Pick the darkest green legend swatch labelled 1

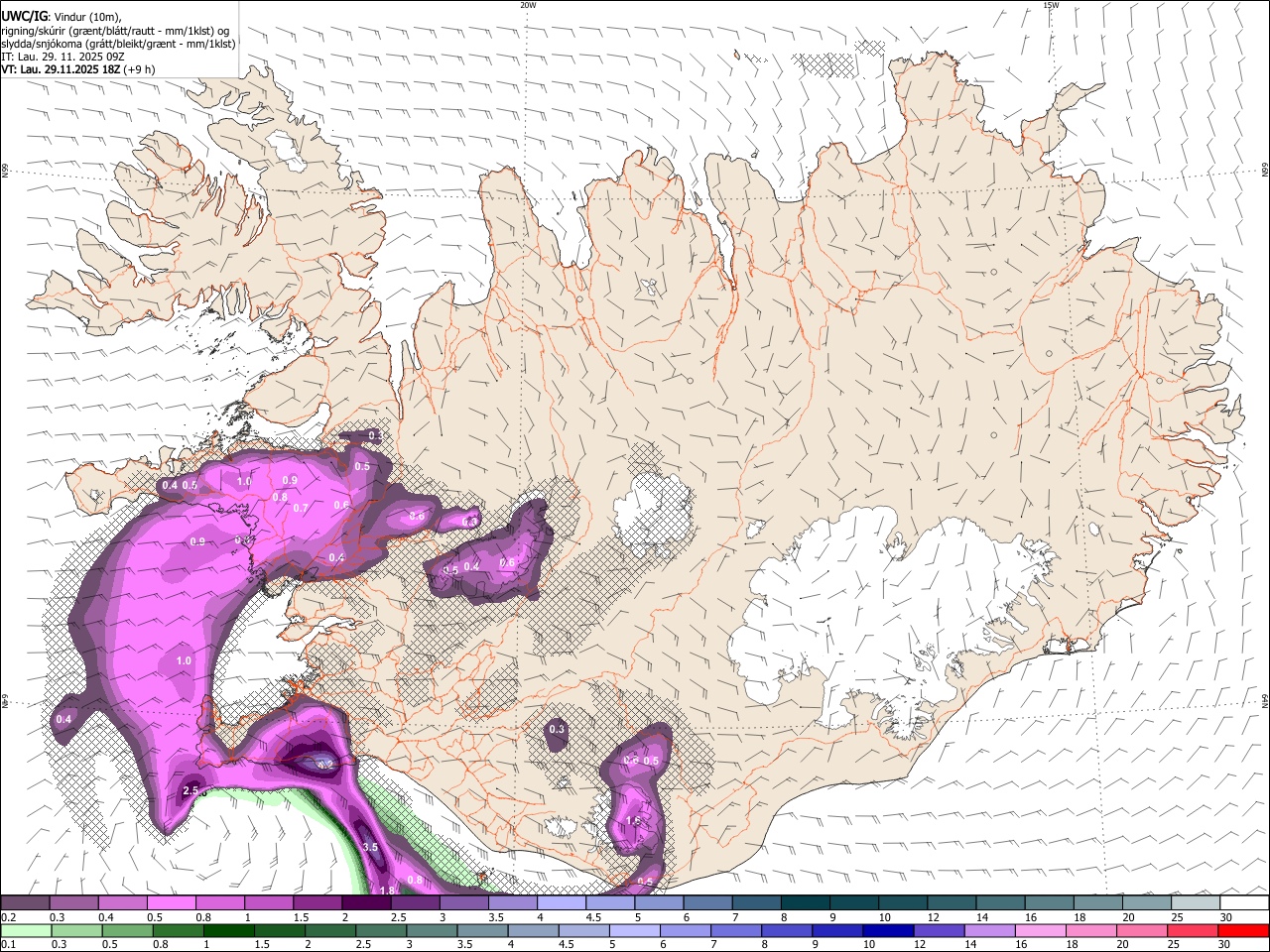point(228,931)
